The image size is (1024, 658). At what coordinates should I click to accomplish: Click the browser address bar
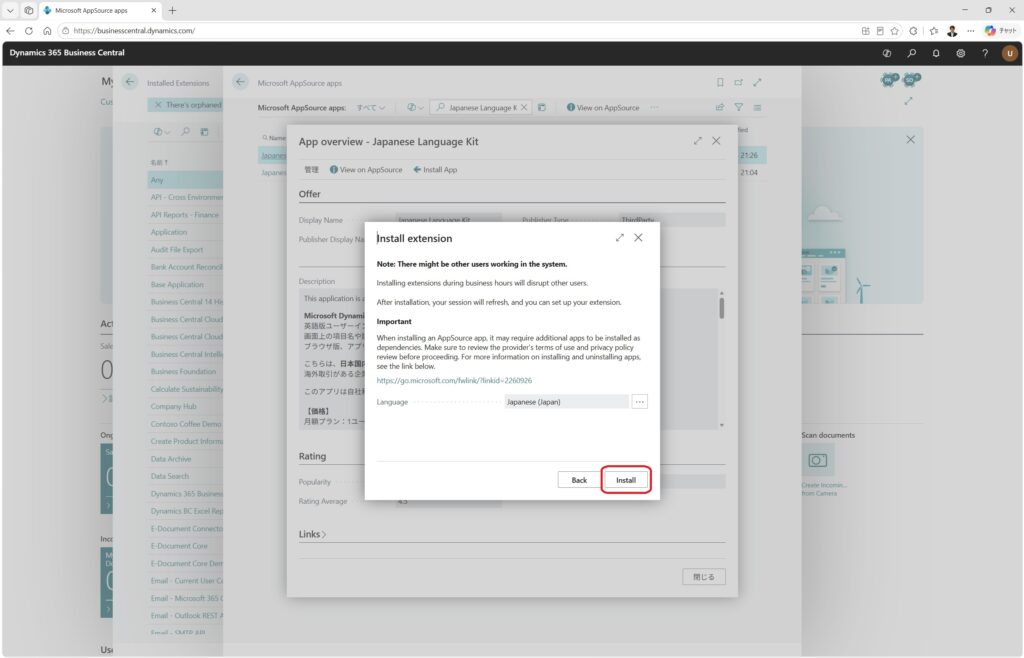point(457,31)
